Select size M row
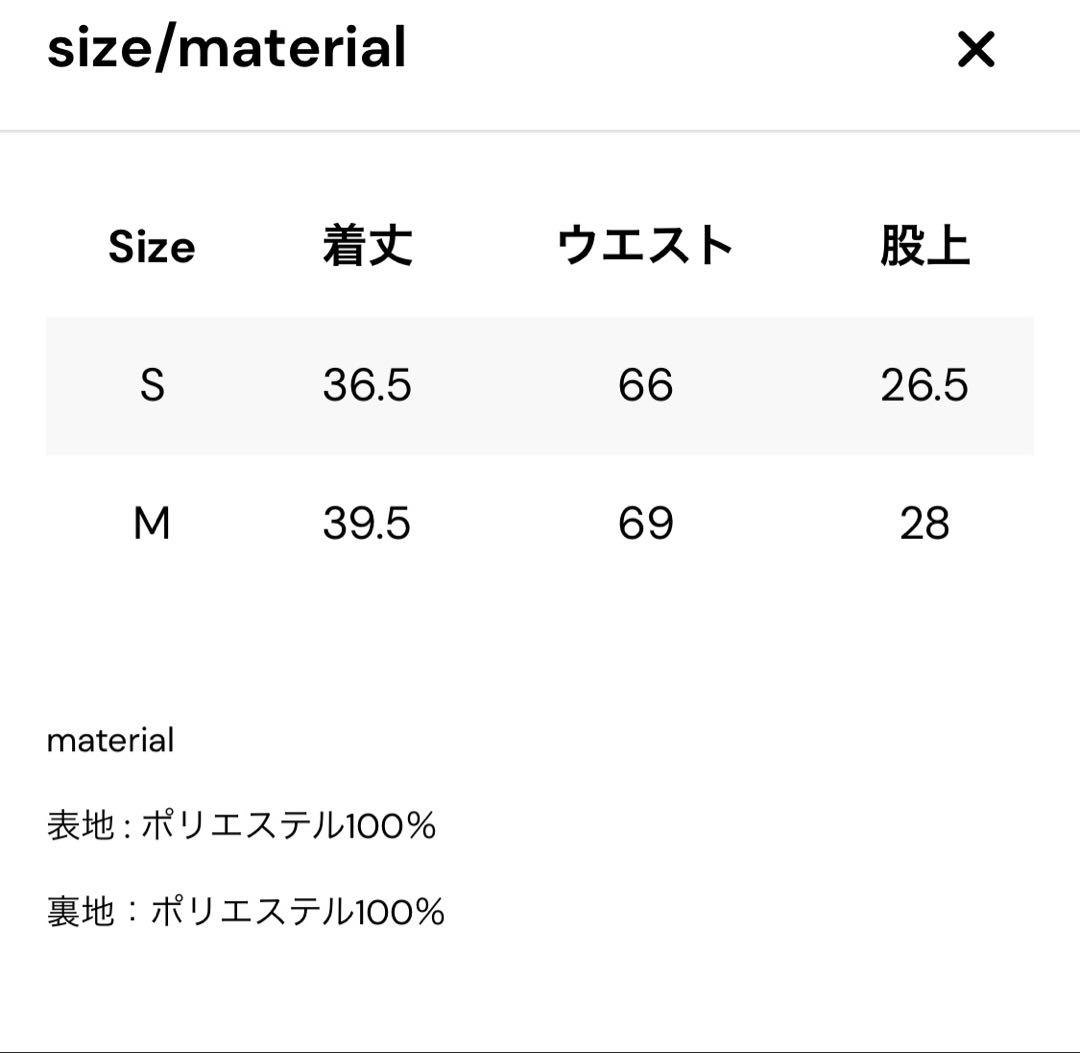 point(540,522)
